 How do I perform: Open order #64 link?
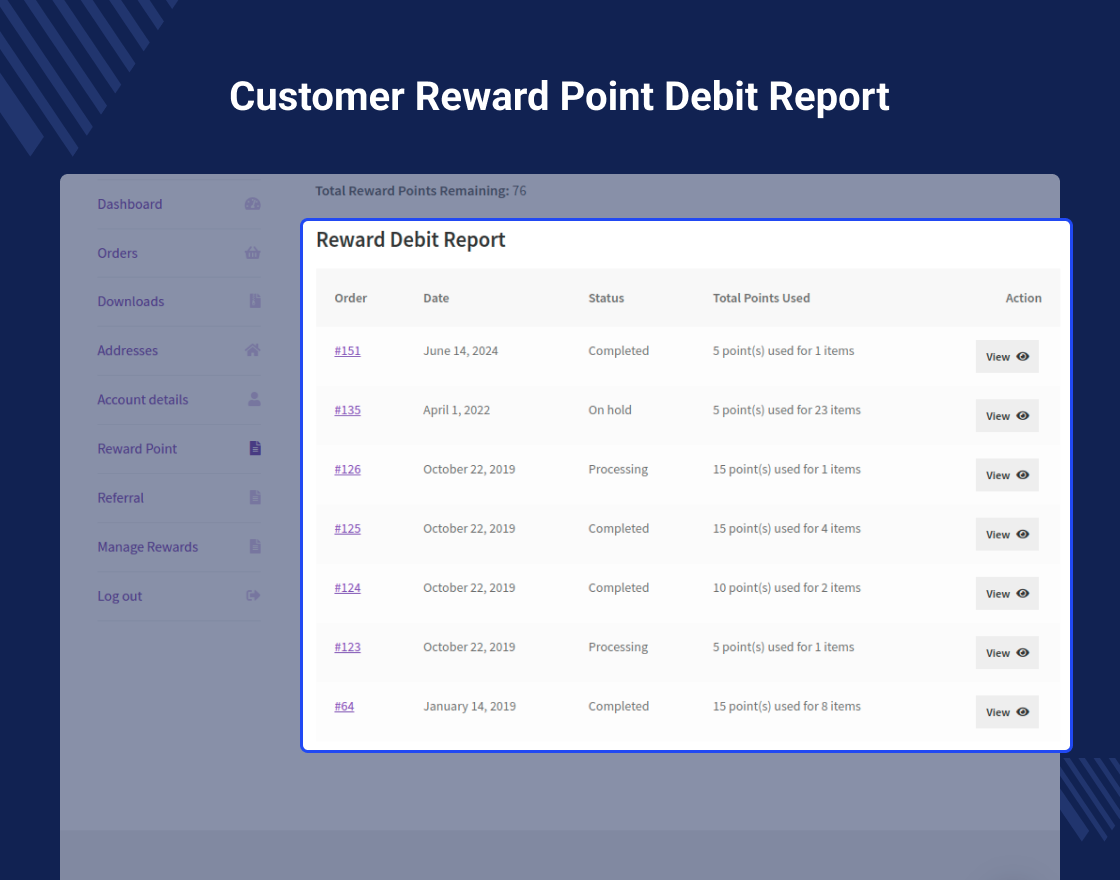(x=344, y=706)
